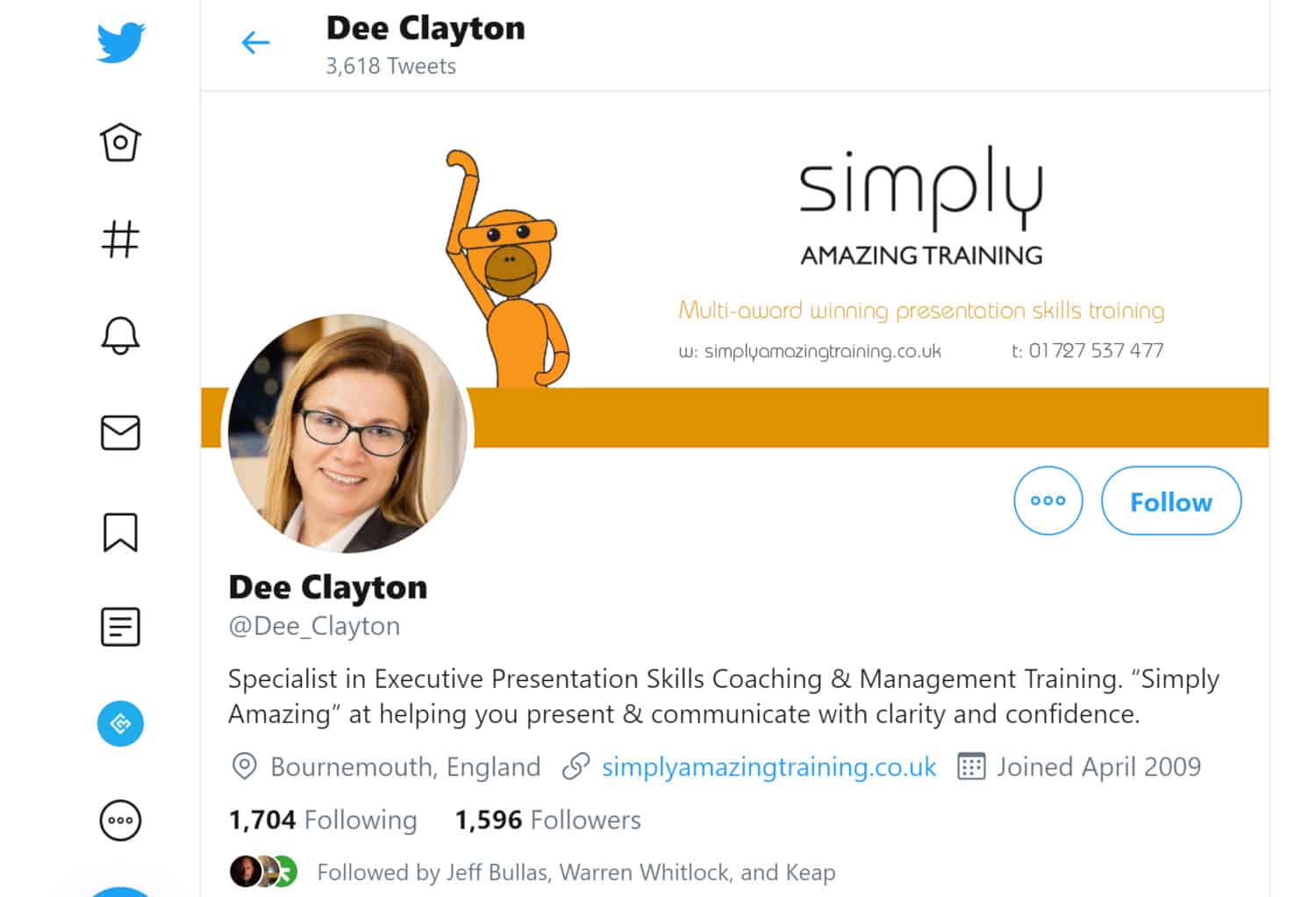
Task: Open profile options three-dot button
Action: coord(1048,500)
